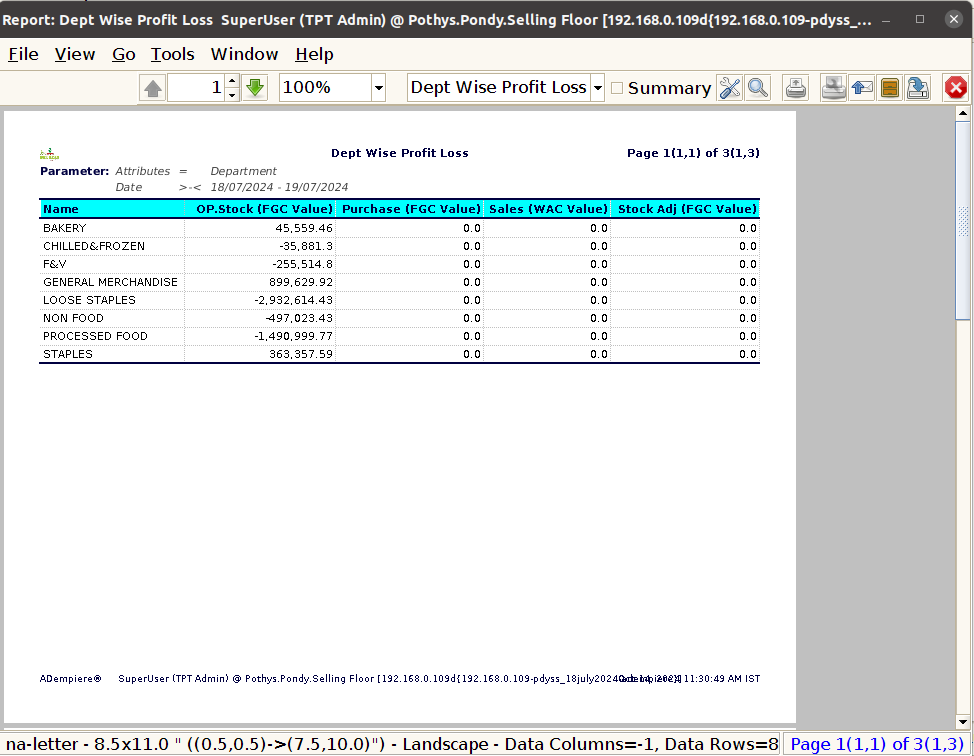This screenshot has width=974, height=756.
Task: Open the View menu
Action: pyautogui.click(x=75, y=55)
